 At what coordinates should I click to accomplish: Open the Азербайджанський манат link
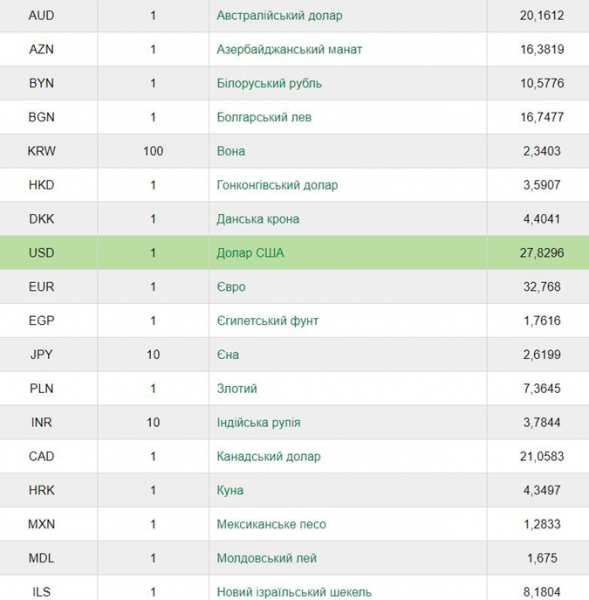289,49
